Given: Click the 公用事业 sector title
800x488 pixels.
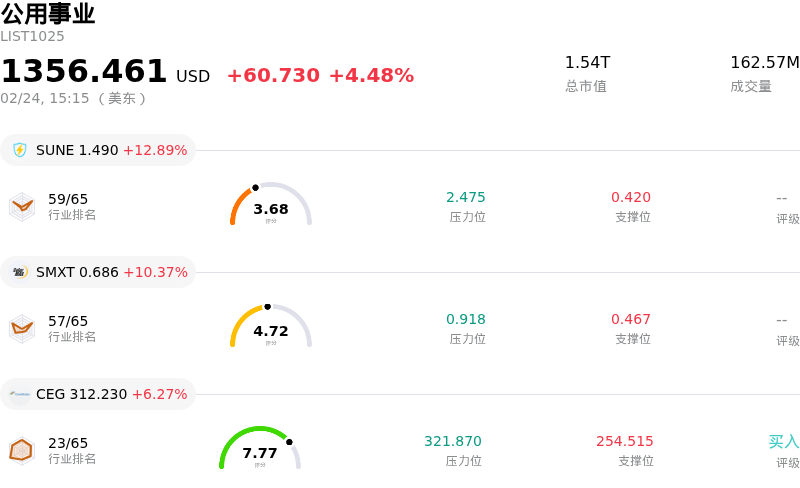Looking at the screenshot, I should pyautogui.click(x=48, y=14).
